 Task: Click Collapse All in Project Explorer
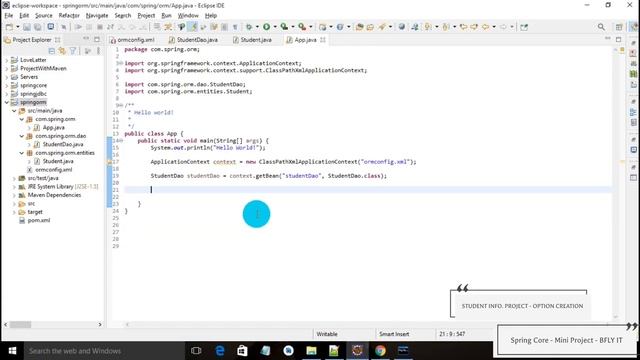51,51
